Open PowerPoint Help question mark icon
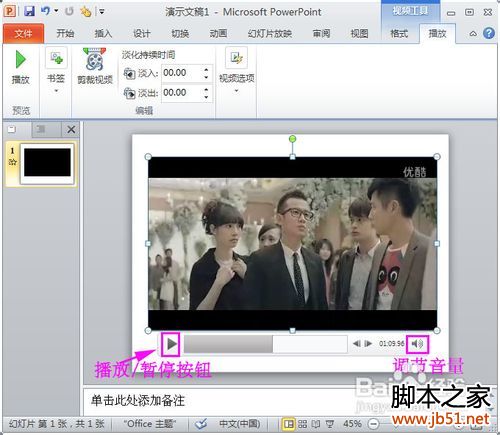Viewport: 500px width, 435px height. [x=489, y=33]
